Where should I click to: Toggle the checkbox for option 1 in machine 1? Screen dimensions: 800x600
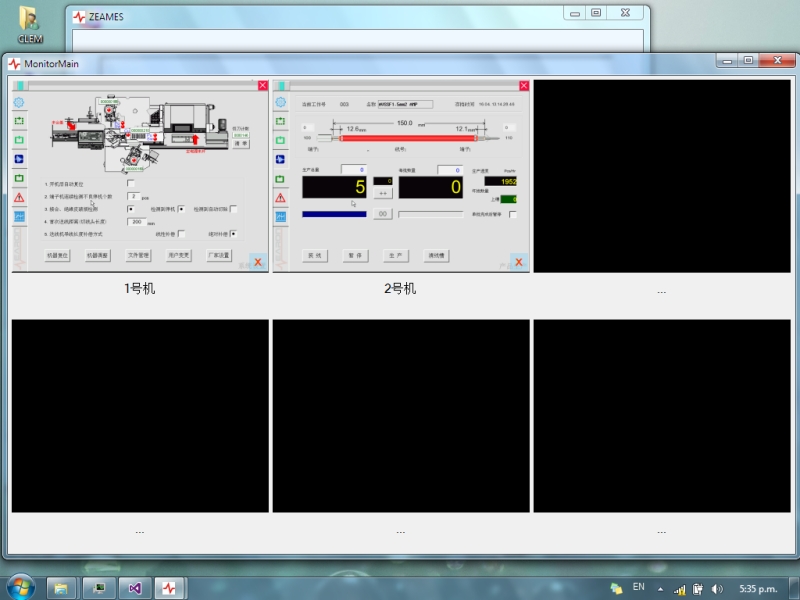pos(132,184)
